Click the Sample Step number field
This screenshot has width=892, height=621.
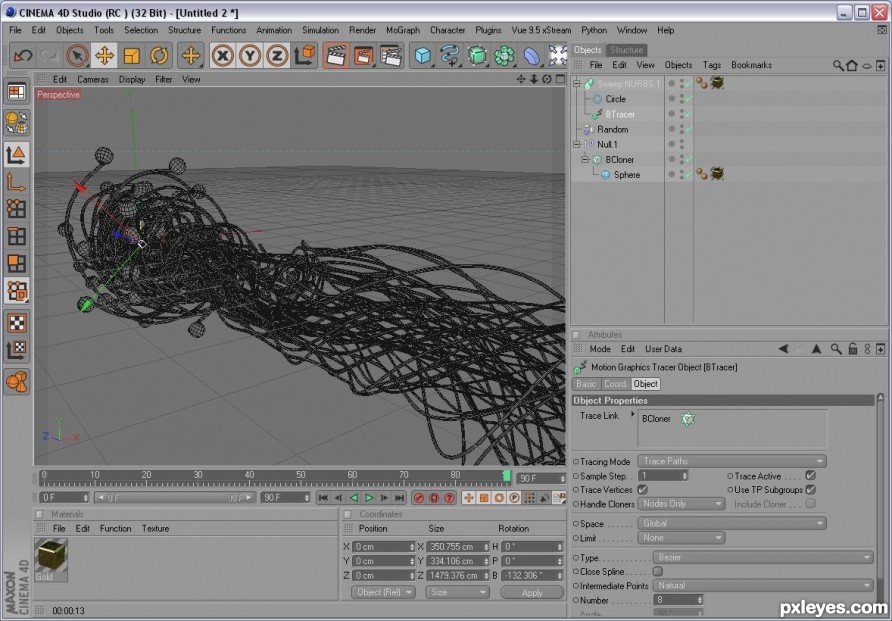click(x=663, y=475)
